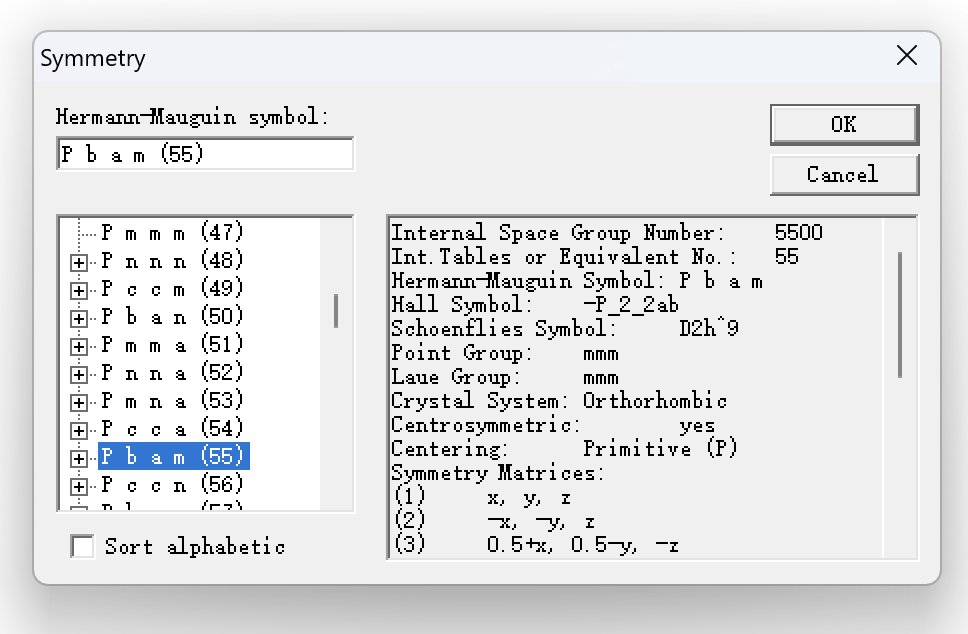This screenshot has height=634, width=968.
Task: Expand the P m m a (51) node
Action: 78,346
